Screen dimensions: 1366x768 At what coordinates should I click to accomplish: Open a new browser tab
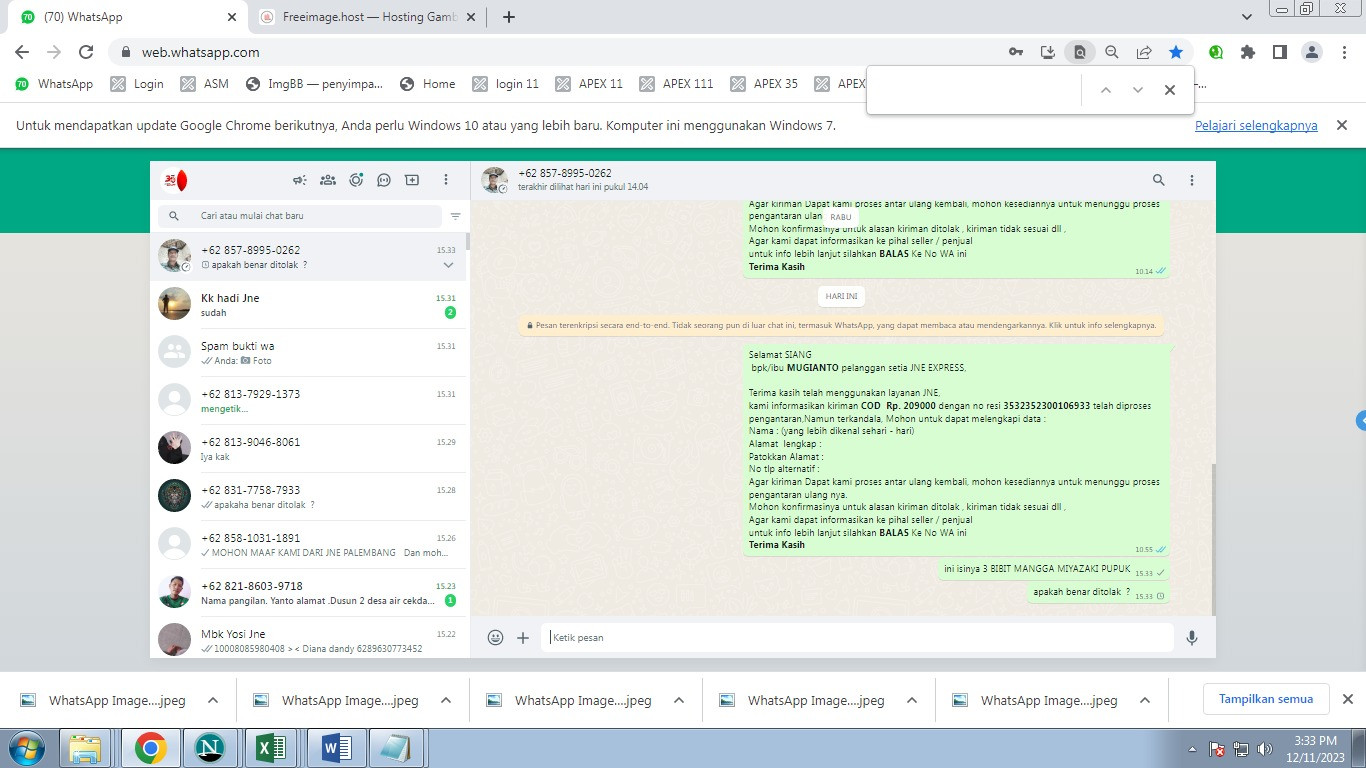[508, 17]
